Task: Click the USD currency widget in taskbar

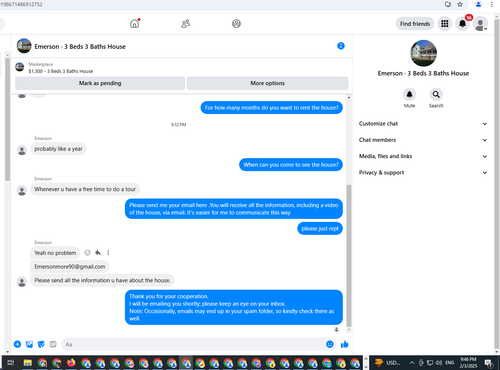Action: 388,363
